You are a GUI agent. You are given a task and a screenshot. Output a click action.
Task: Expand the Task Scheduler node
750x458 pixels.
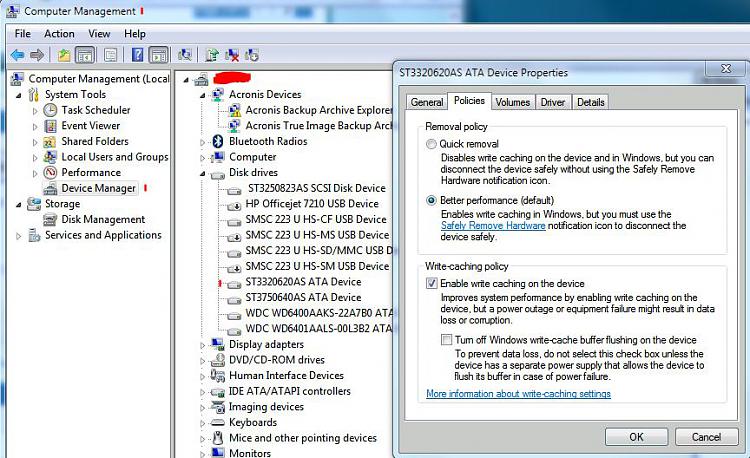point(35,111)
